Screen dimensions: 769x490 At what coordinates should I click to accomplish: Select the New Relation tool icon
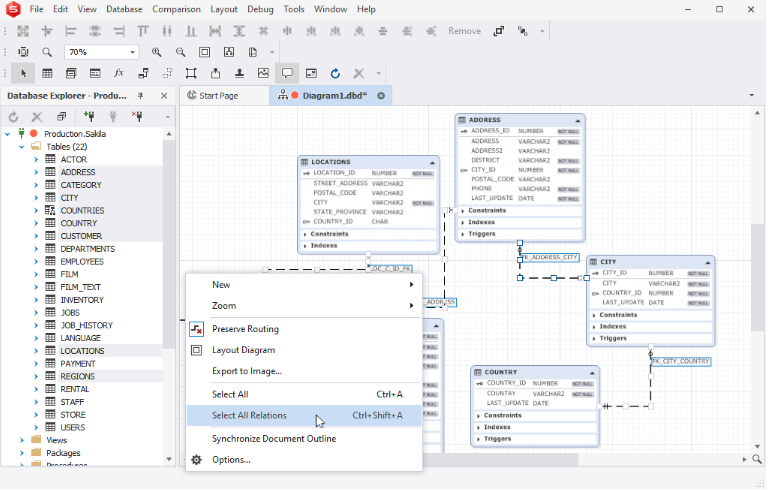pyautogui.click(x=143, y=74)
